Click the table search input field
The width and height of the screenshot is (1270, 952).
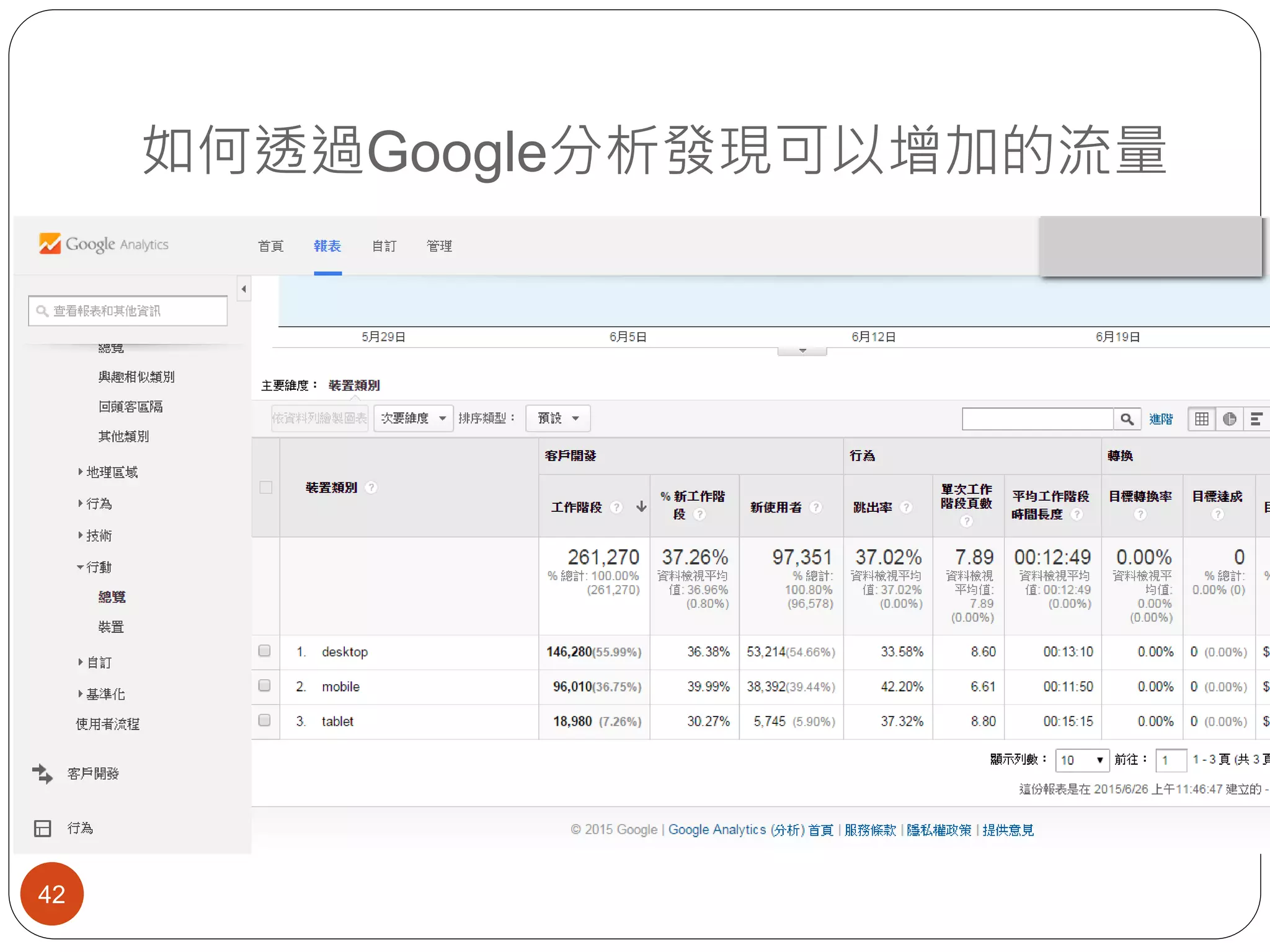point(1037,419)
